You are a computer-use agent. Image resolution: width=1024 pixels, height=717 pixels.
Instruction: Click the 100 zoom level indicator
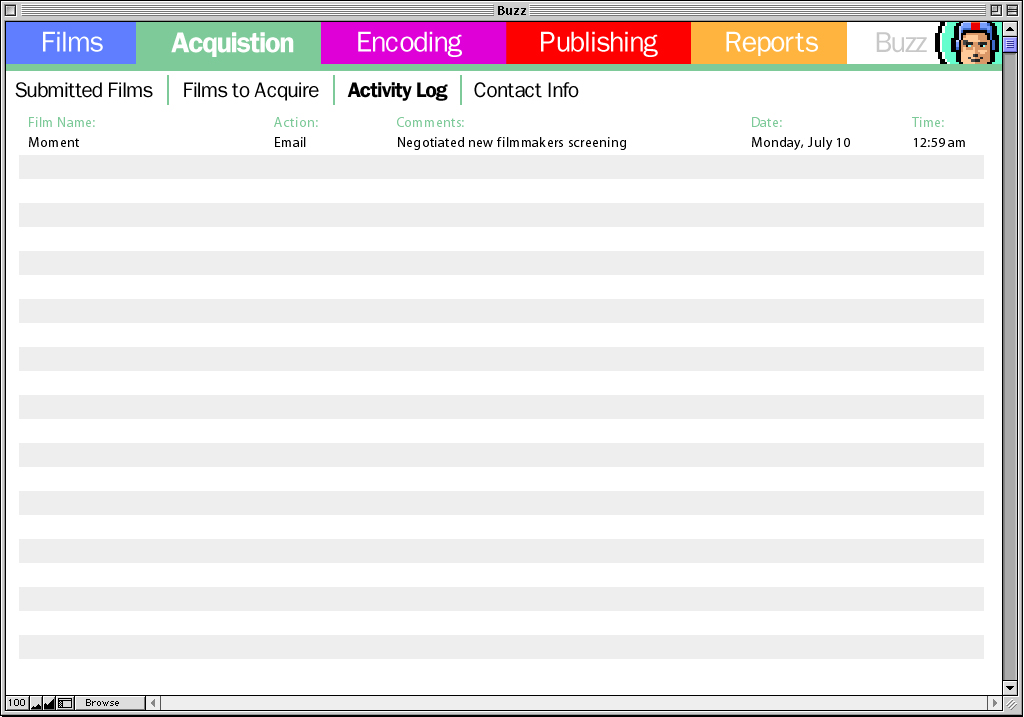(17, 703)
